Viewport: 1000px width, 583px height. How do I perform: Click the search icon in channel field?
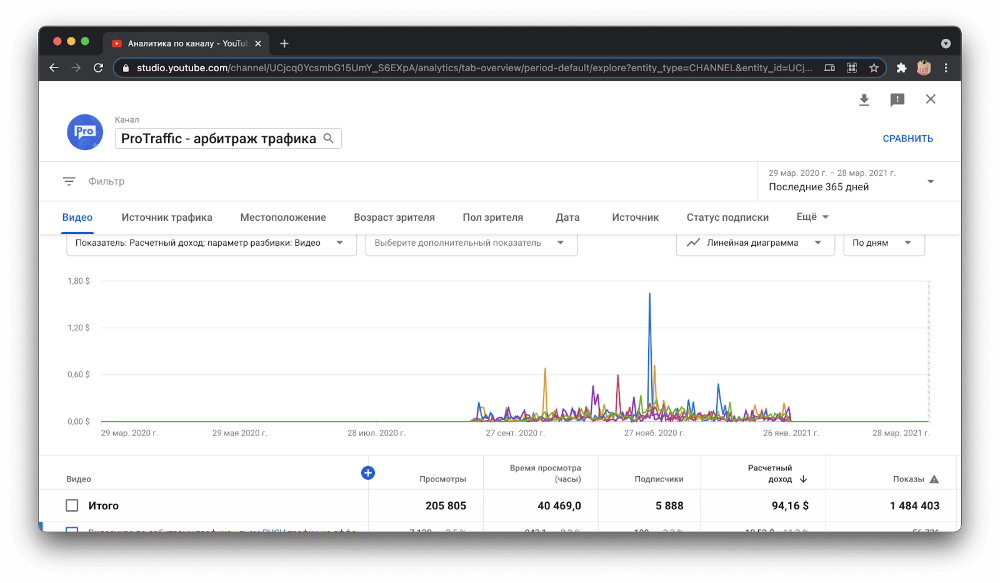(x=328, y=138)
